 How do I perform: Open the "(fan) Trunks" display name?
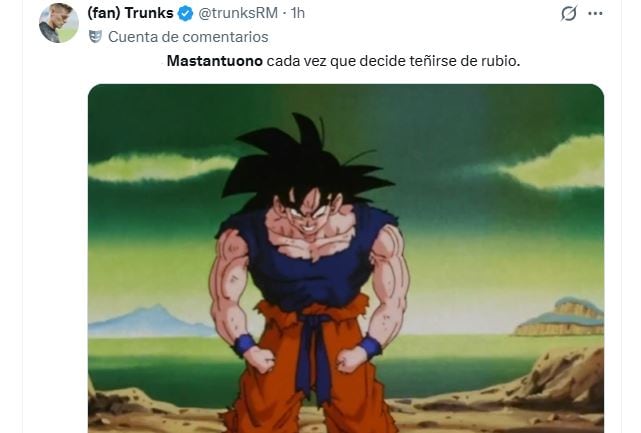[130, 13]
